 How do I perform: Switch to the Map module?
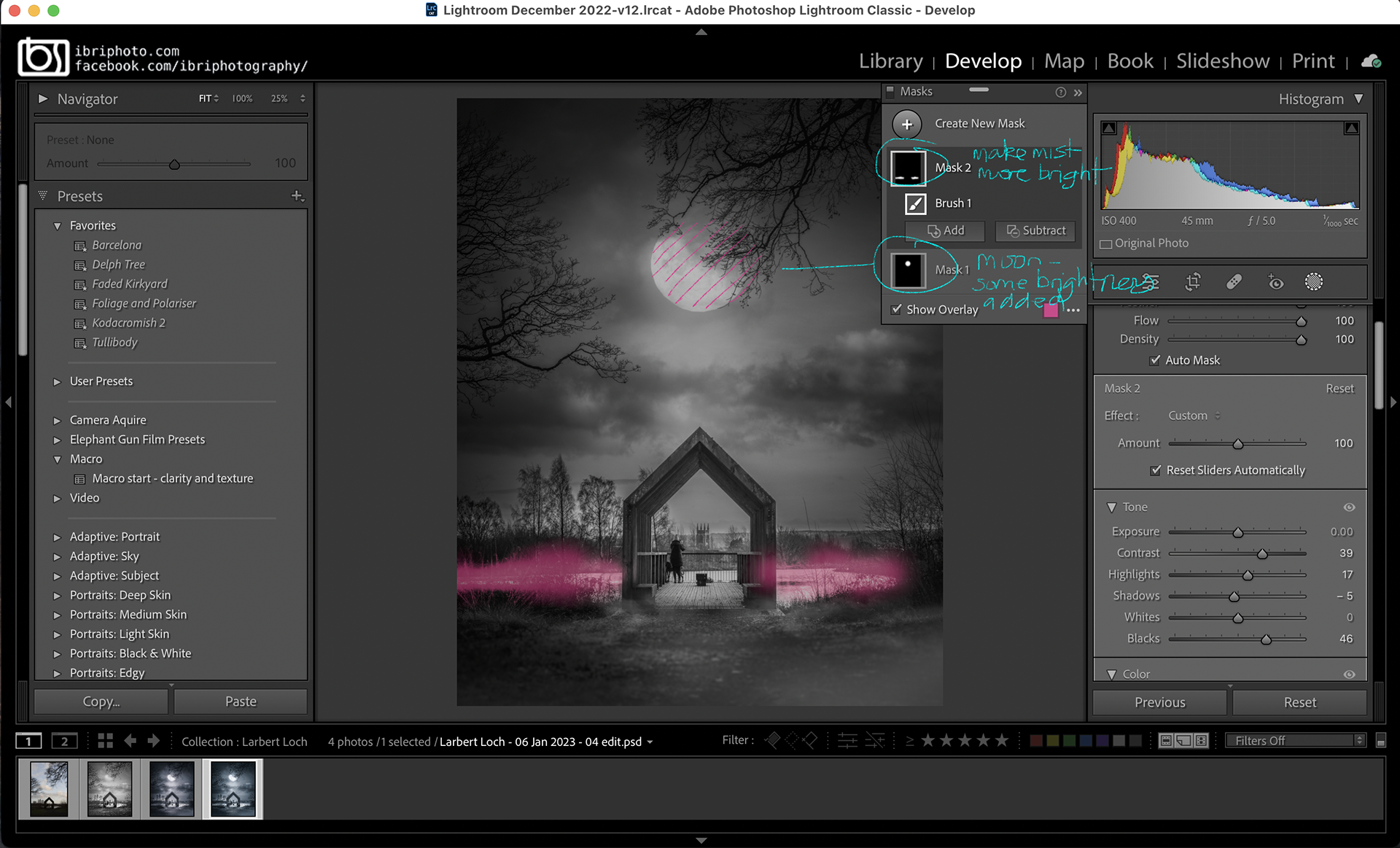(x=1064, y=61)
